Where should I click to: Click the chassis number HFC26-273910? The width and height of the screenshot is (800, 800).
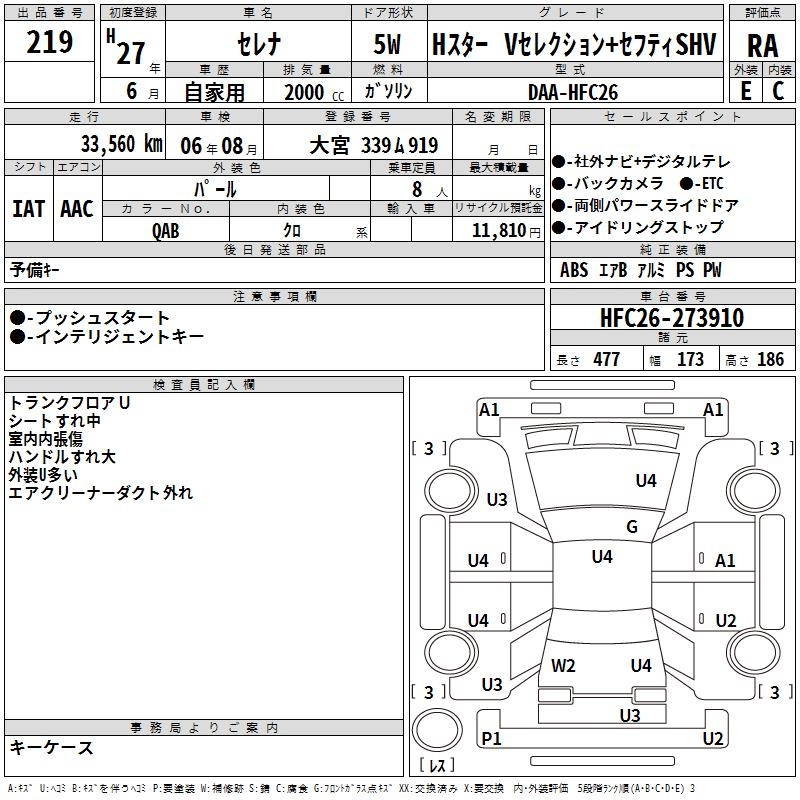point(672,318)
